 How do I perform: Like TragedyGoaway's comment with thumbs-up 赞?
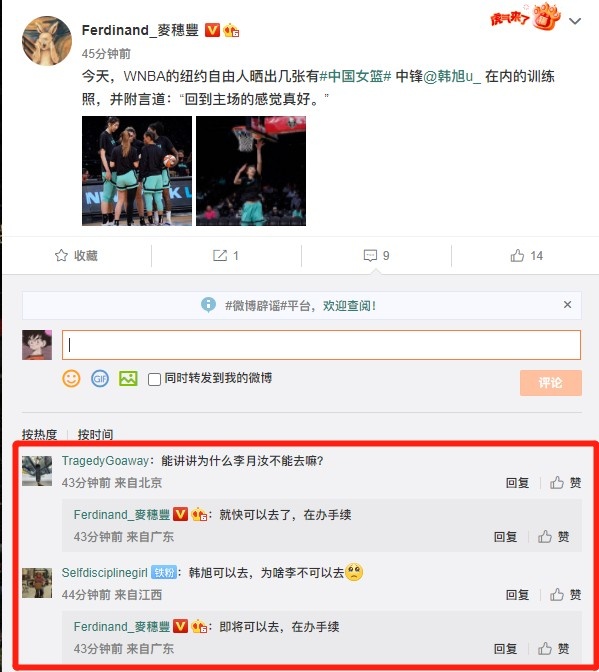pyautogui.click(x=557, y=483)
